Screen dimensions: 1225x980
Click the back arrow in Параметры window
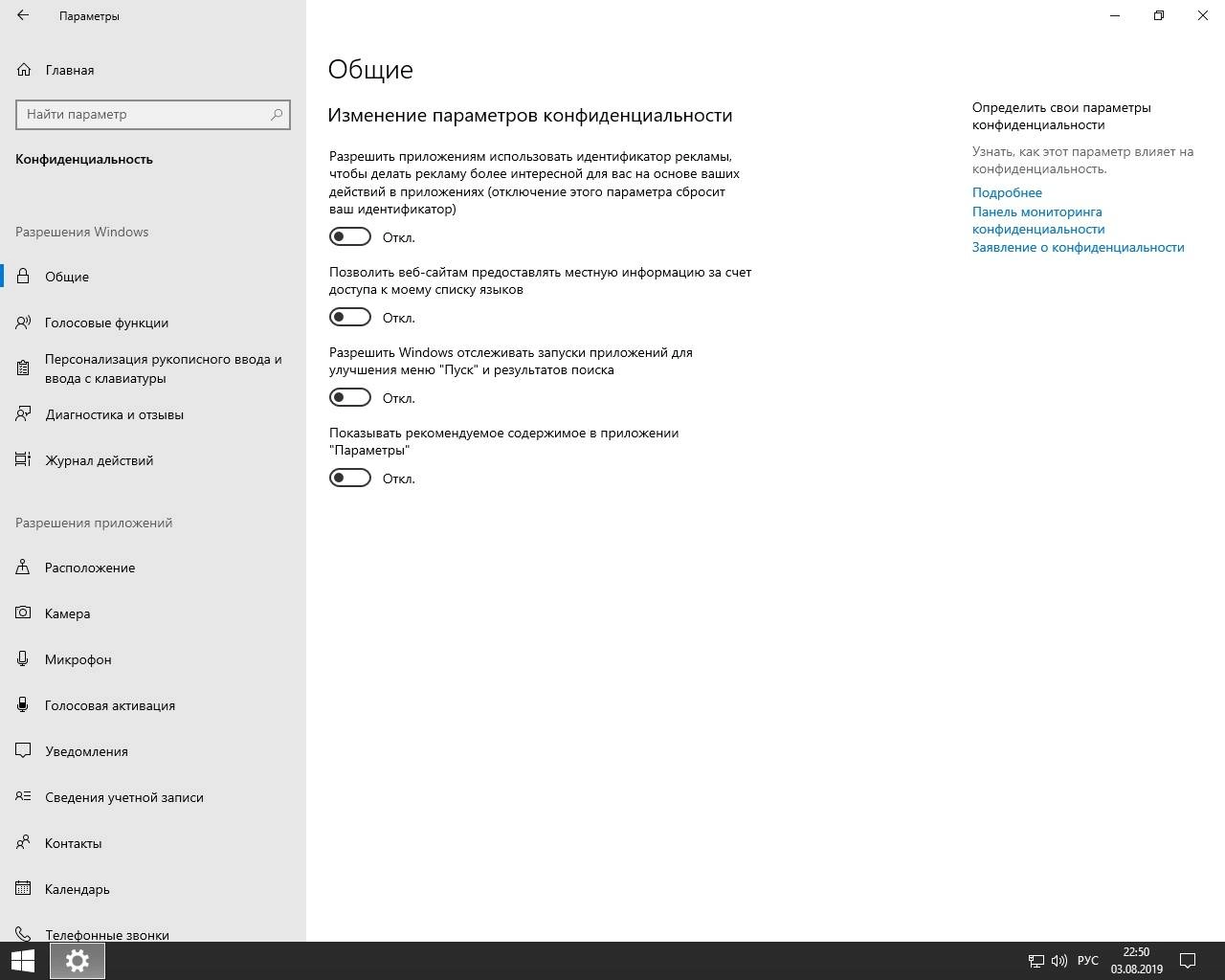(x=23, y=16)
